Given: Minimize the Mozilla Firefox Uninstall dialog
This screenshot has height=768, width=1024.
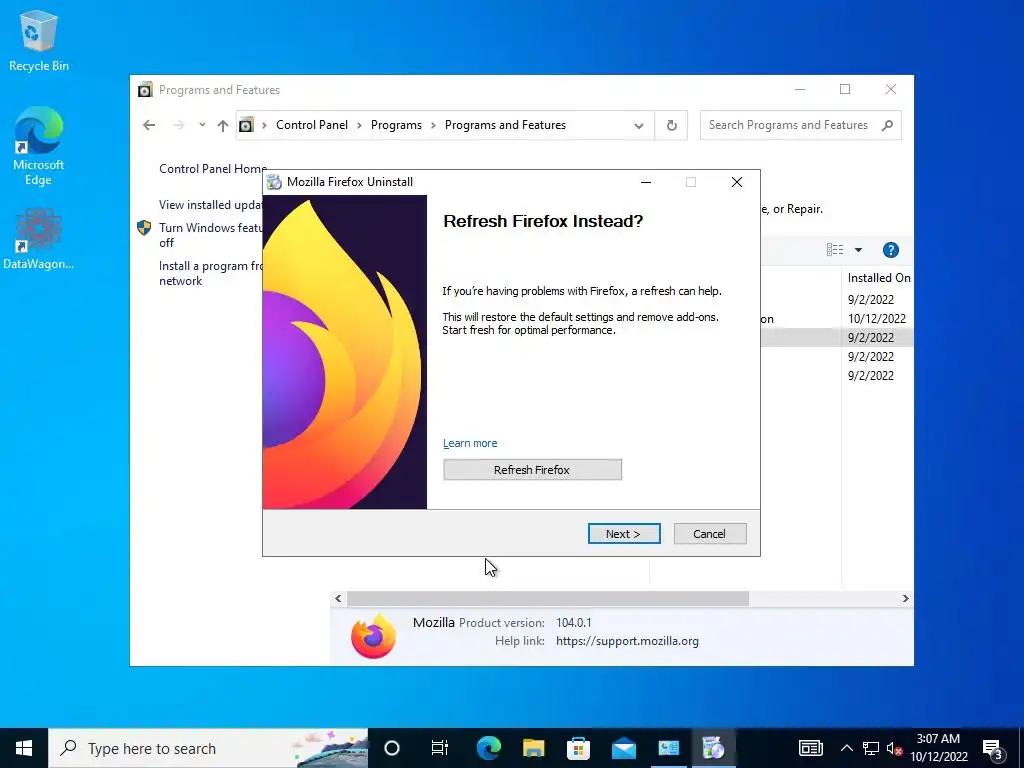Looking at the screenshot, I should [646, 182].
